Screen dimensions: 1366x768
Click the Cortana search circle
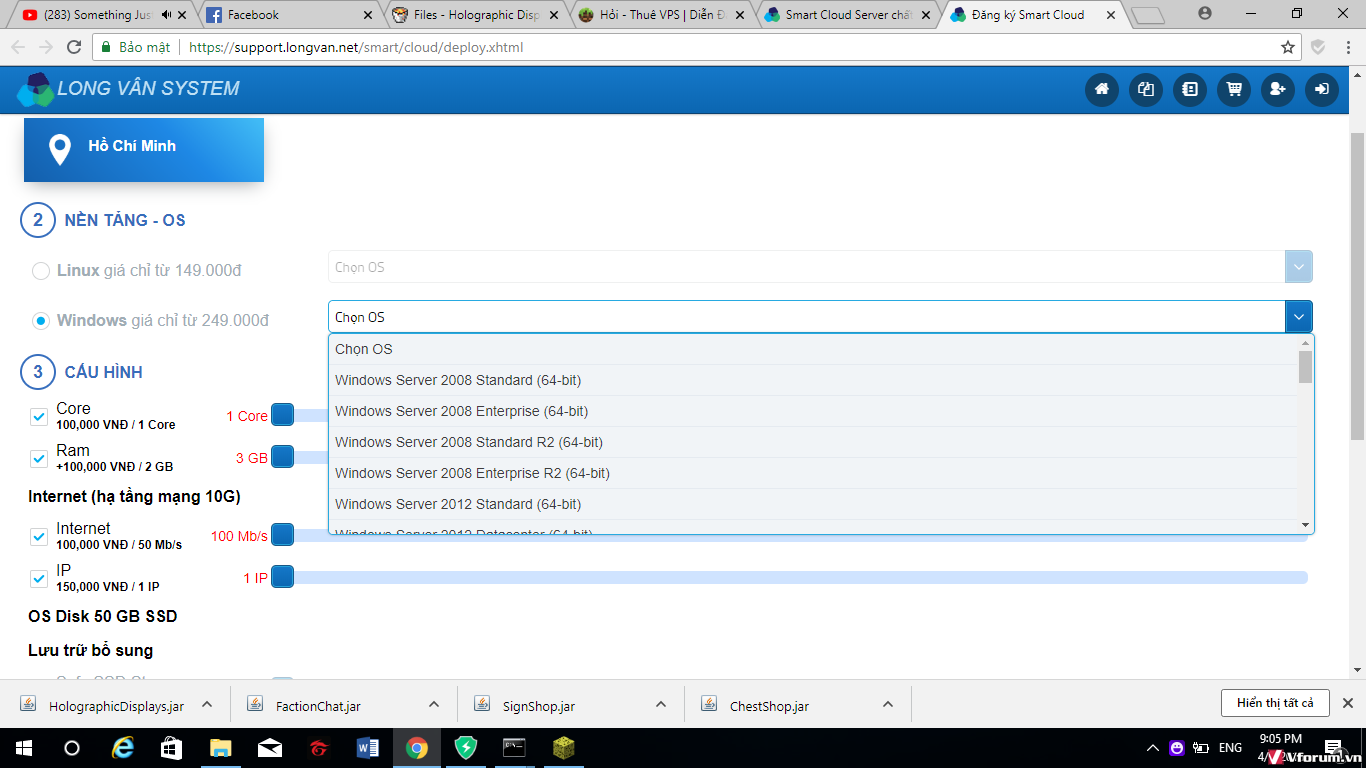pos(72,748)
